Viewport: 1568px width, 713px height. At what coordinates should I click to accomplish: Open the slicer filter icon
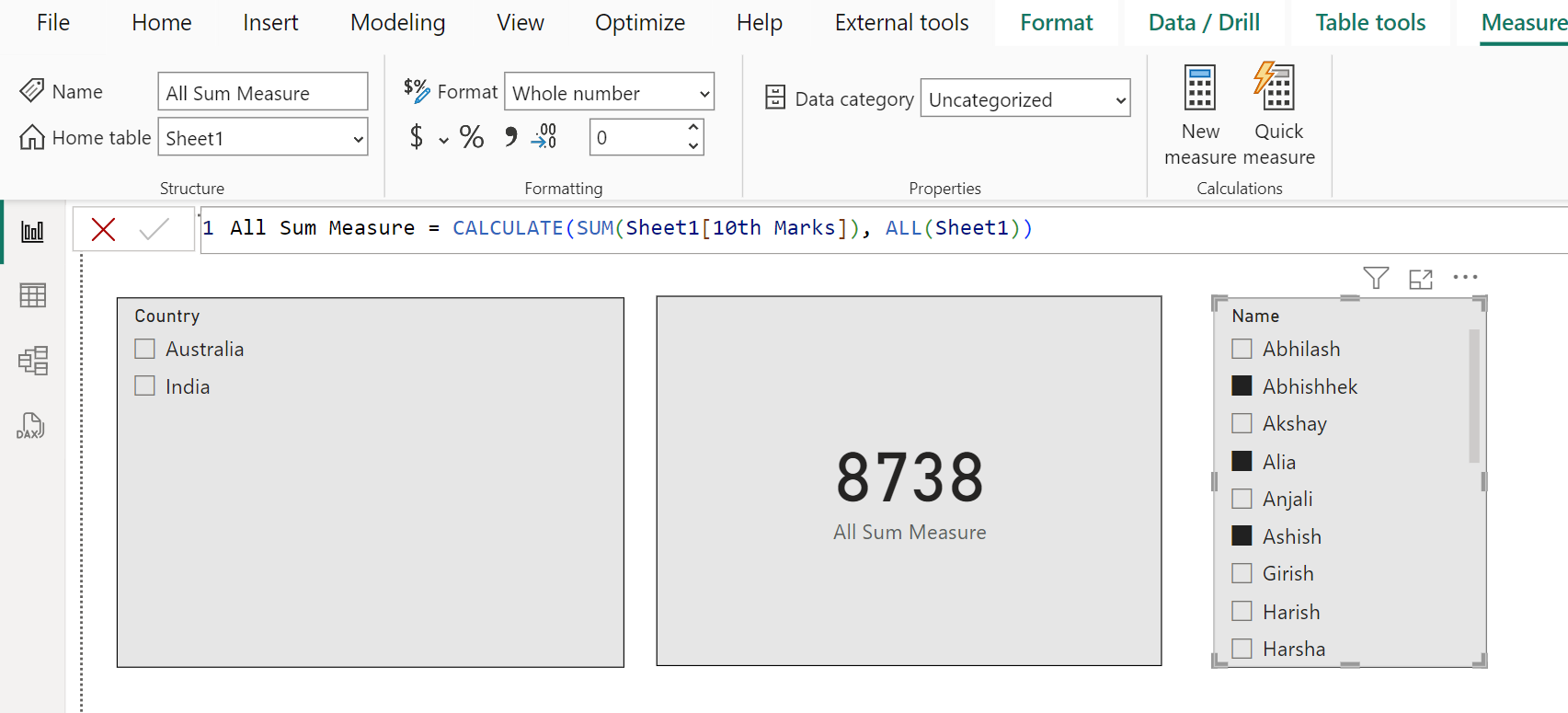(1376, 278)
